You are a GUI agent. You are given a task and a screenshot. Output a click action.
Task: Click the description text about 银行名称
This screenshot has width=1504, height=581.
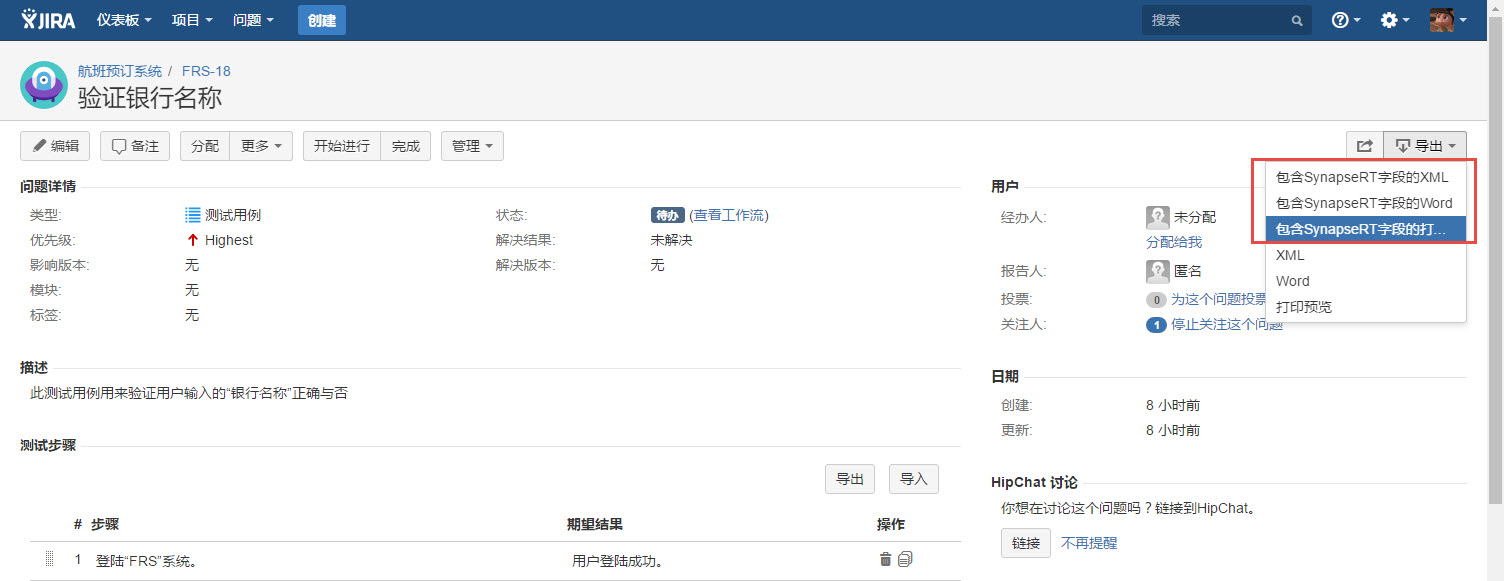pyautogui.click(x=189, y=393)
